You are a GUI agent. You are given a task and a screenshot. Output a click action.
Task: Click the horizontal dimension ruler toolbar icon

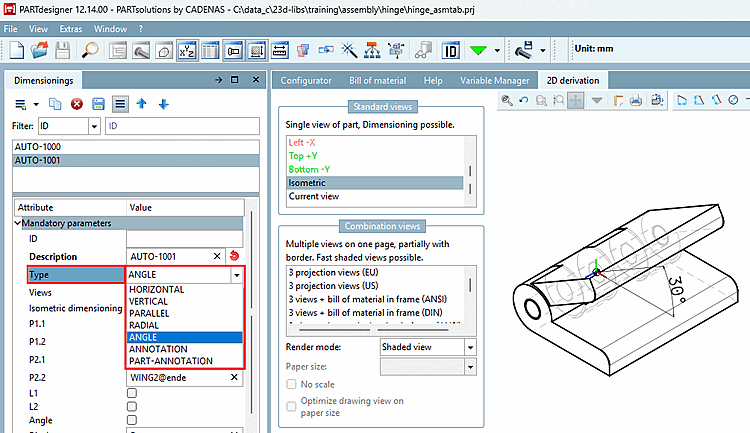pos(280,50)
